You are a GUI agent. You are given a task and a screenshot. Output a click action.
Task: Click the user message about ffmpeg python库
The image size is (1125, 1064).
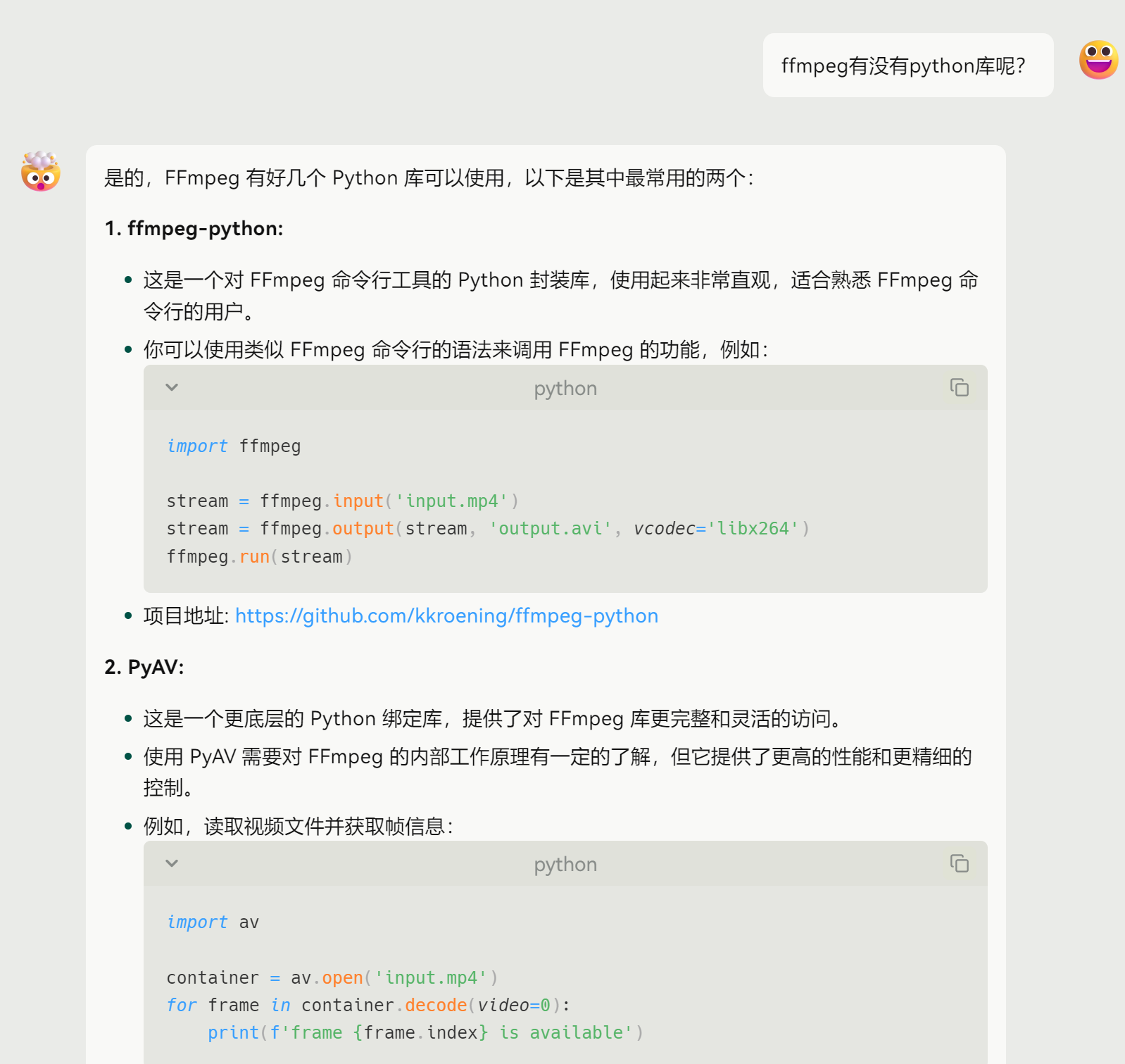903,66
